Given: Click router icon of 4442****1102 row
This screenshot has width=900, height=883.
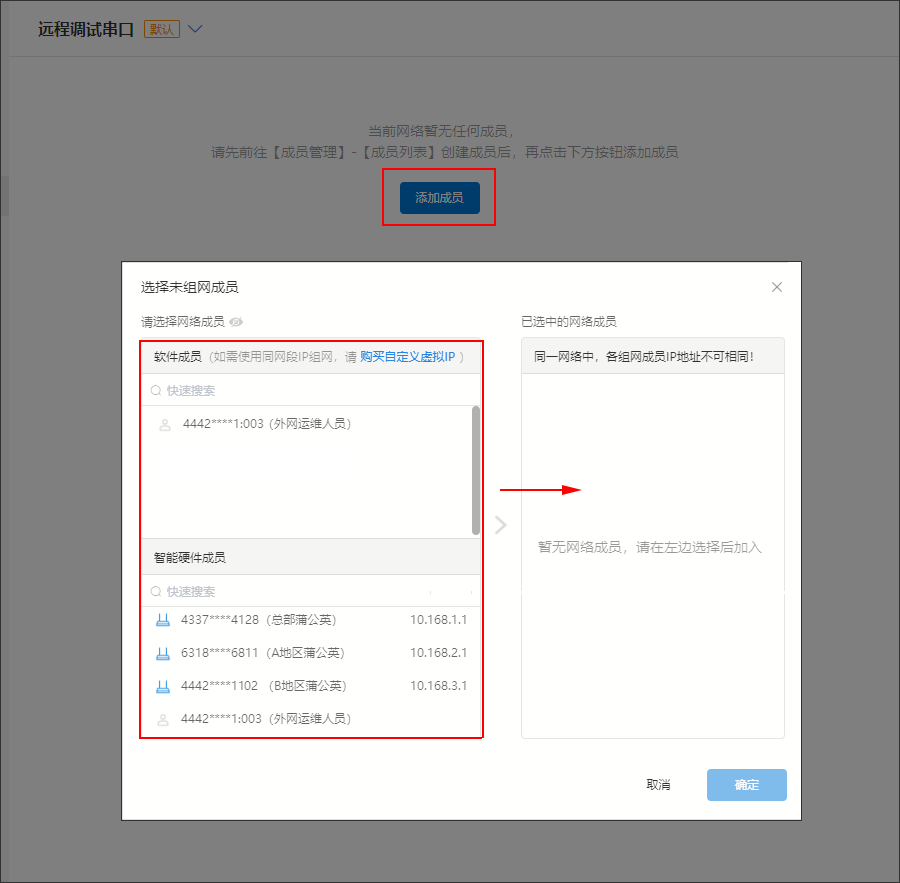Looking at the screenshot, I should (x=163, y=686).
